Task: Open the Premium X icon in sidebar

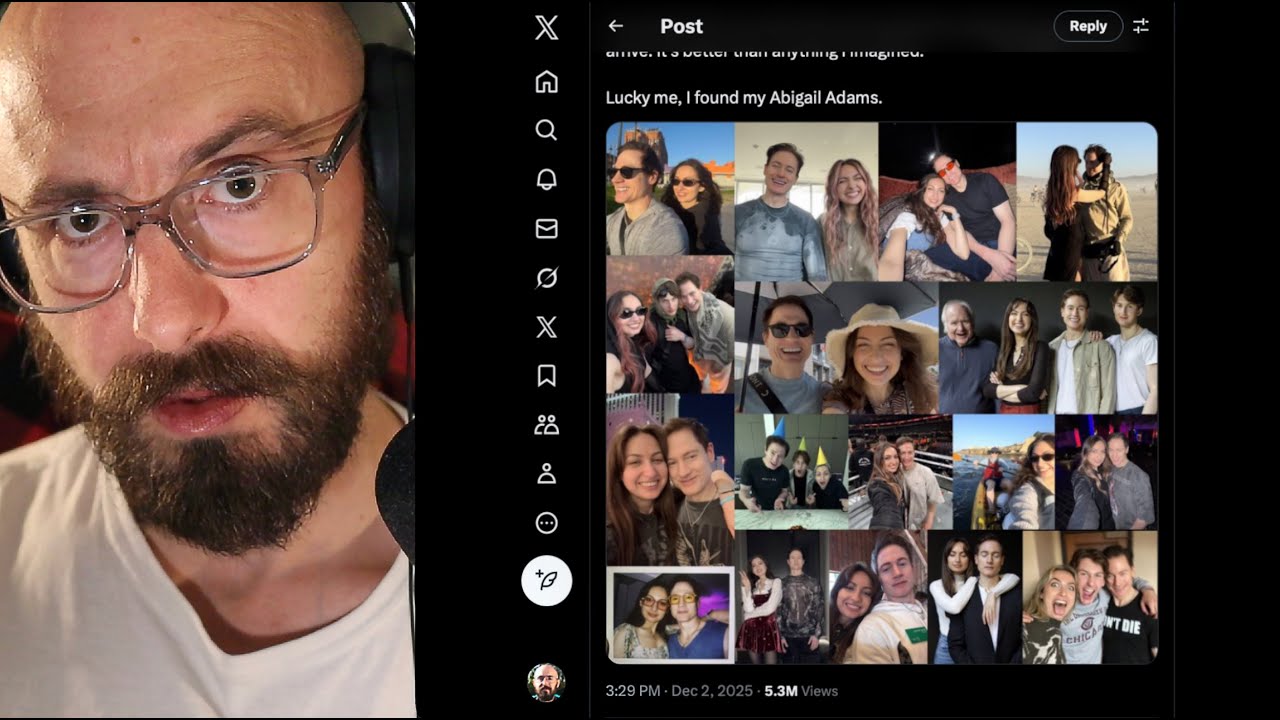Action: tap(546, 327)
